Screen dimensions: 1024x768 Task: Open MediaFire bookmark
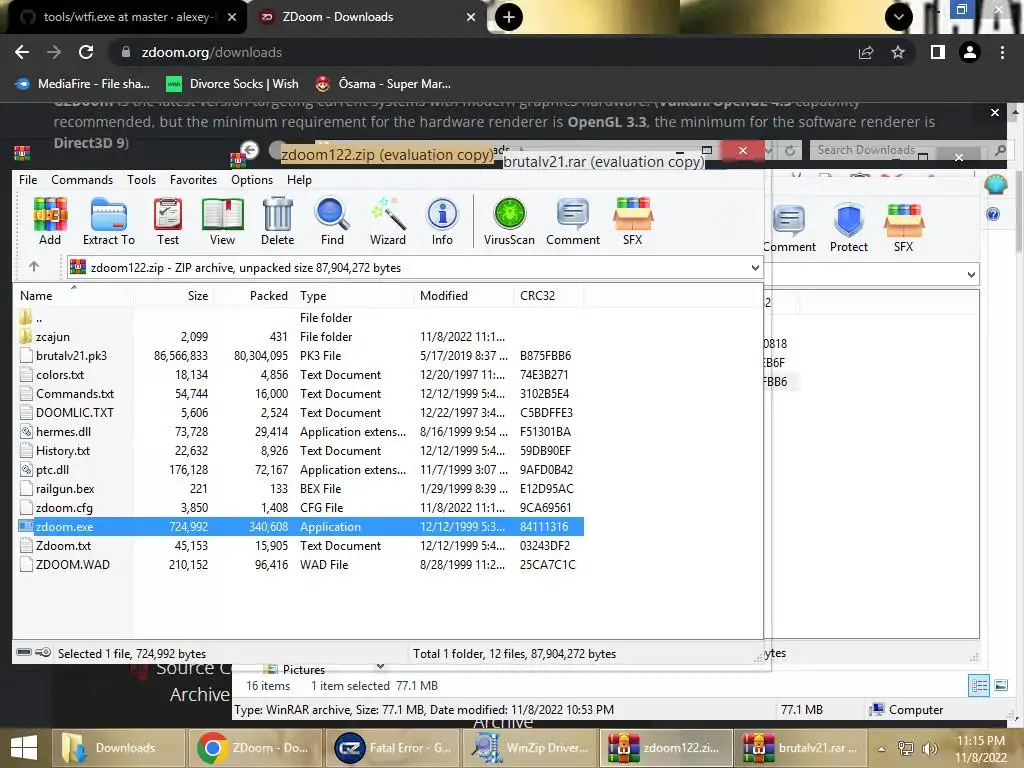click(83, 84)
